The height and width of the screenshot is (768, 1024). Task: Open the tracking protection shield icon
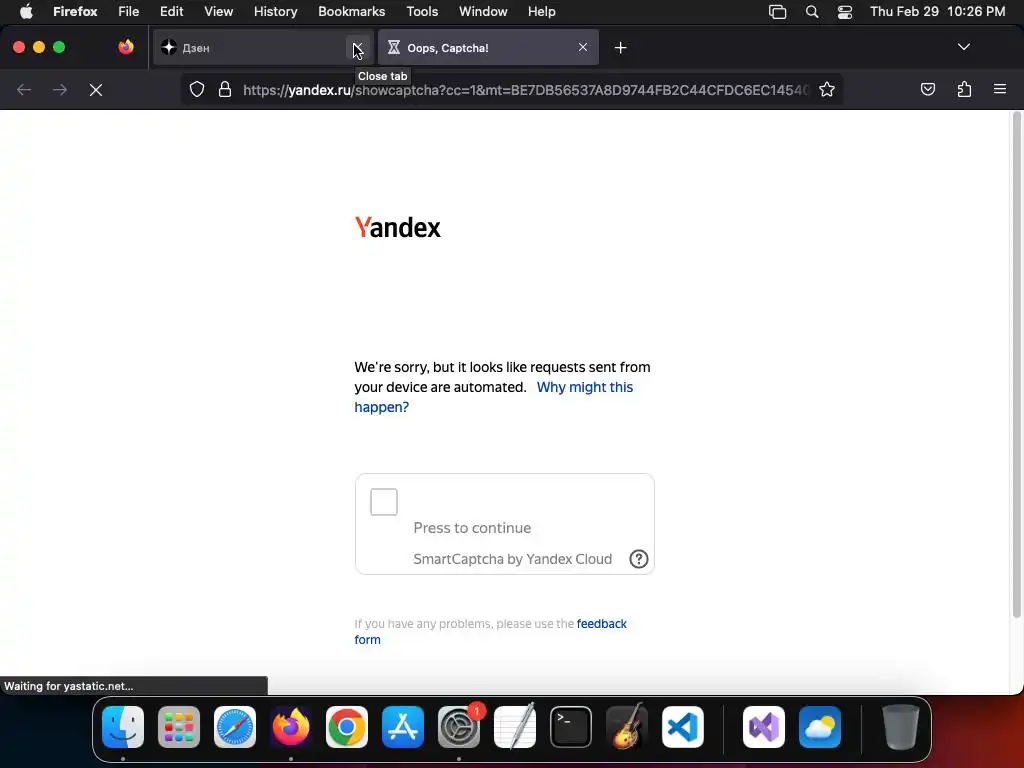(197, 89)
